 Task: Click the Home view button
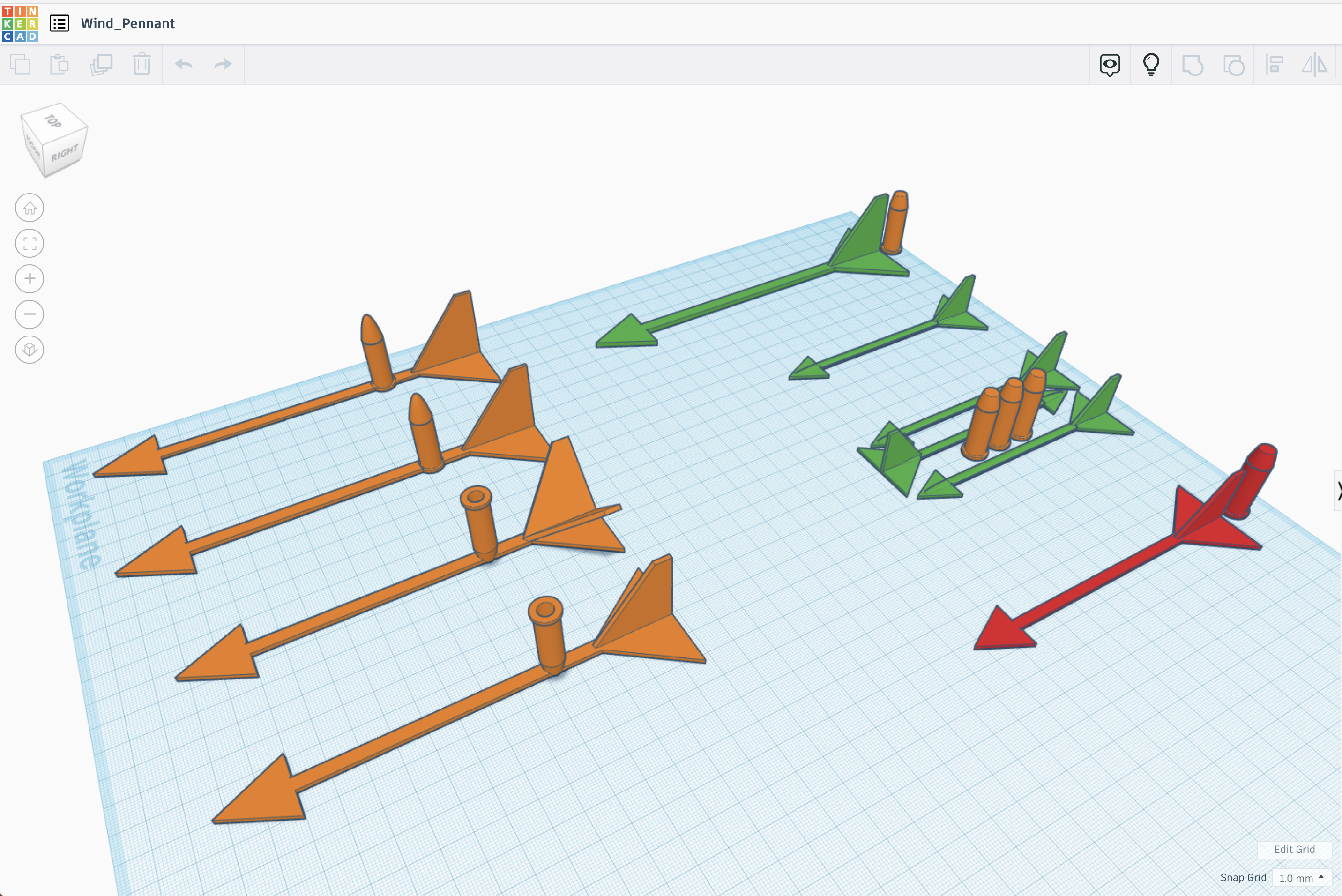[30, 208]
